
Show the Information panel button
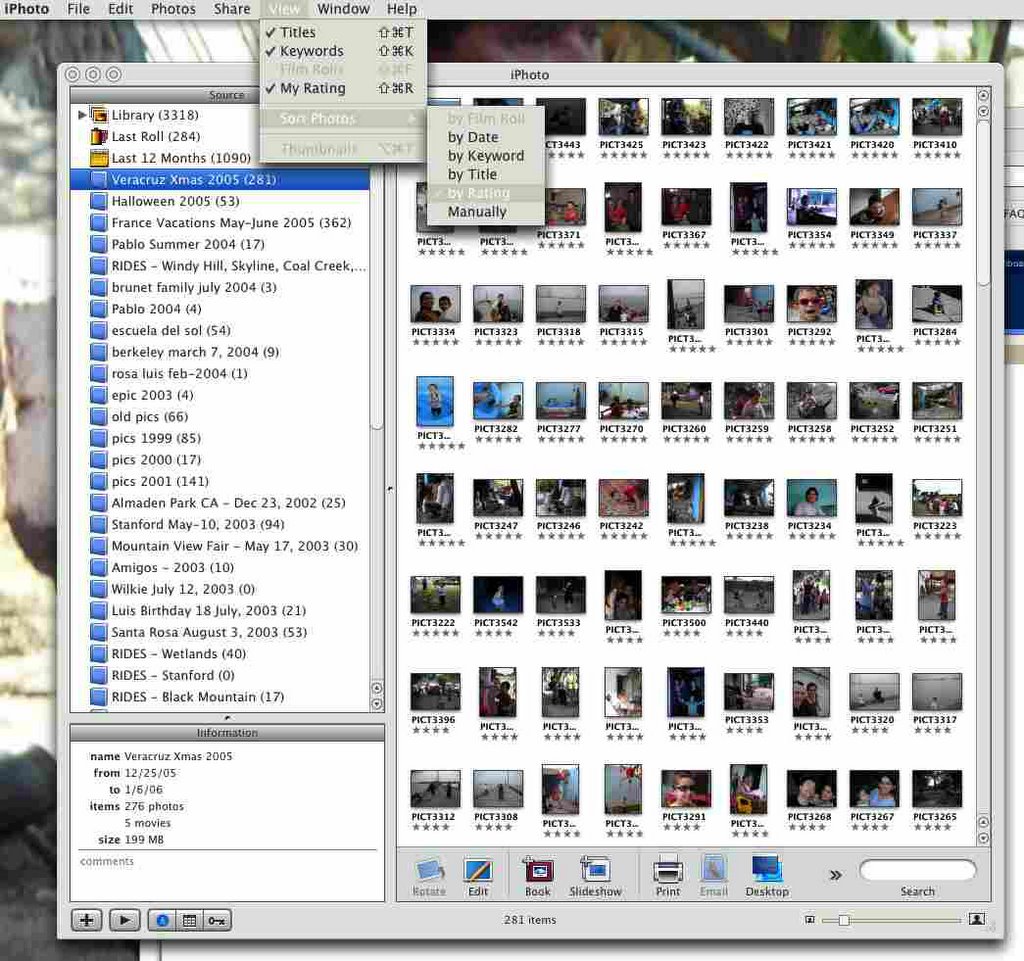pos(162,920)
